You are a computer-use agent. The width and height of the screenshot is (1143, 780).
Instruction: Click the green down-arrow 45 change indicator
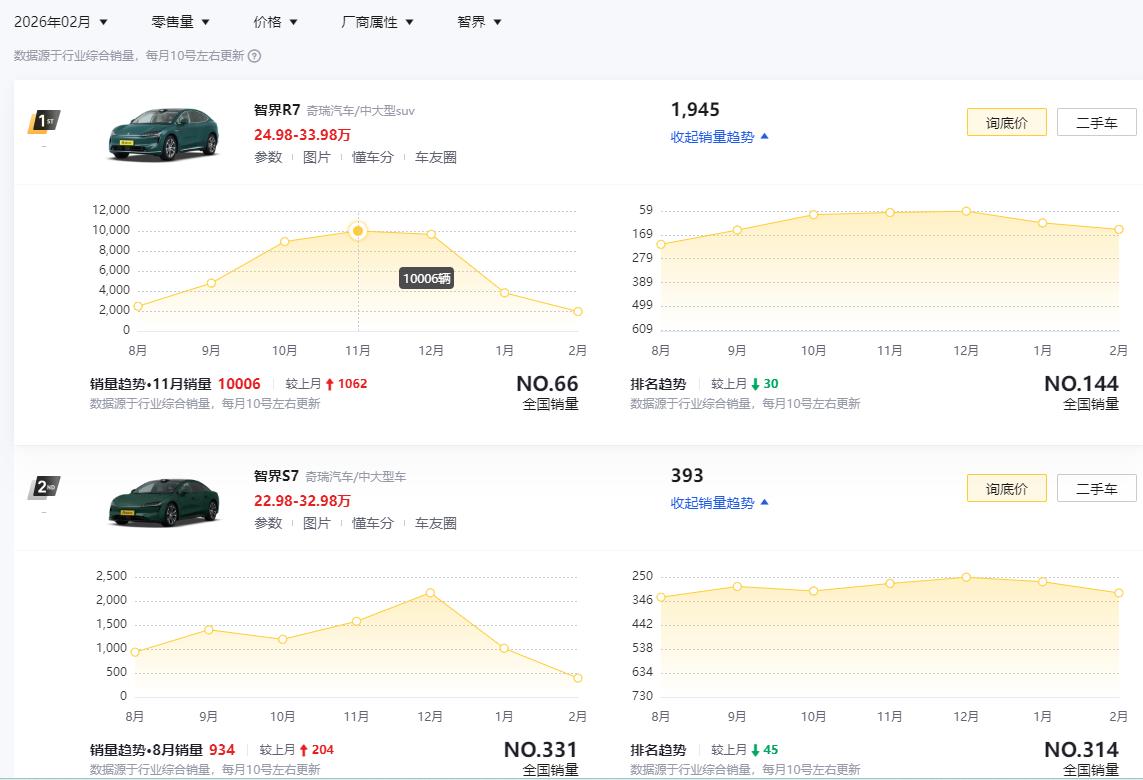[x=765, y=750]
